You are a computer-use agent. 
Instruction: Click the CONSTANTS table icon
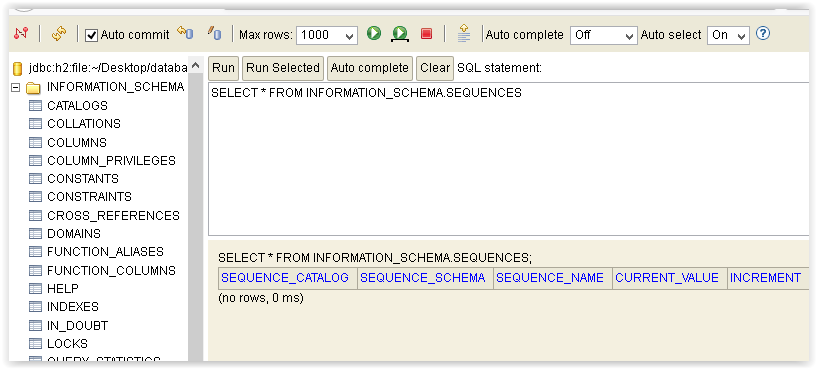coord(35,179)
